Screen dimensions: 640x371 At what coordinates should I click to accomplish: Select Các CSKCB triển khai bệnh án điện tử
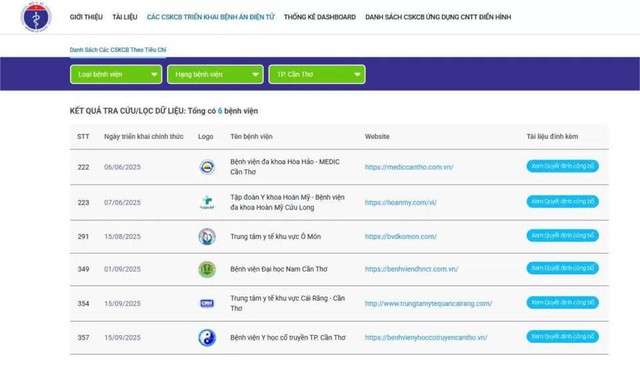click(x=211, y=17)
